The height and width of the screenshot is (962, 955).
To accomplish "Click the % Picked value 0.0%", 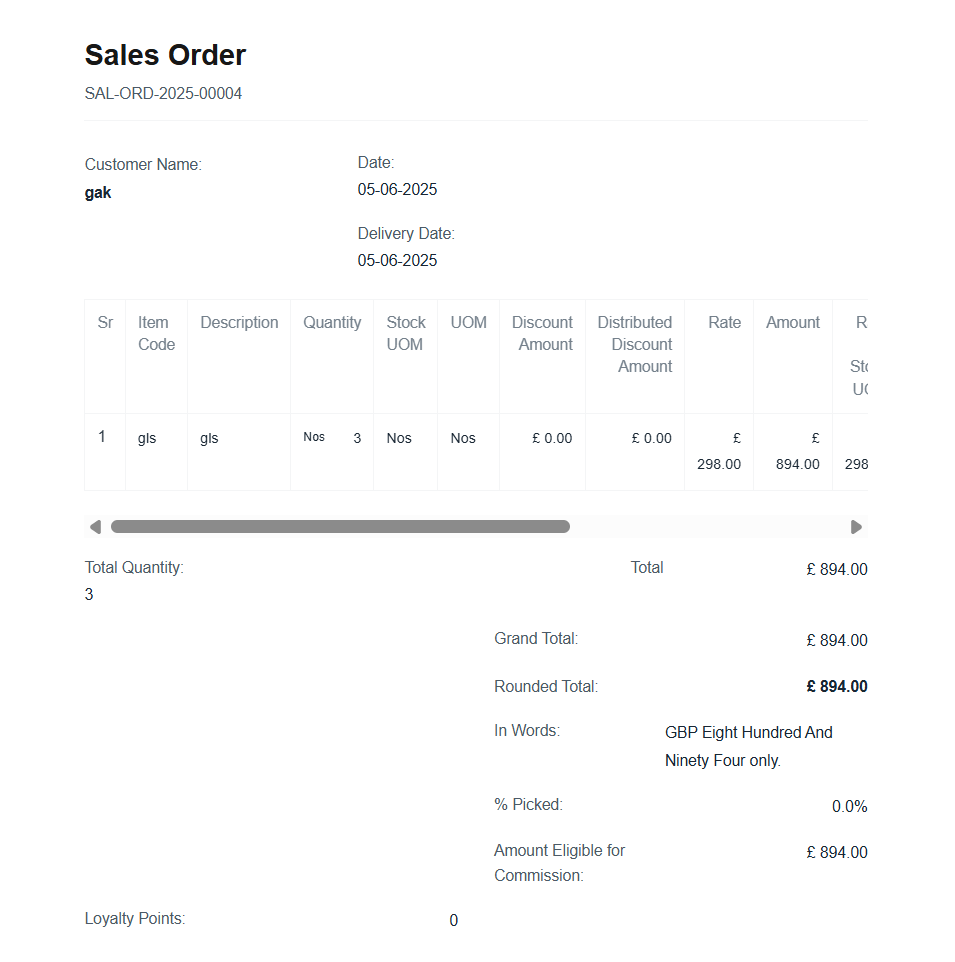I will pyautogui.click(x=849, y=807).
